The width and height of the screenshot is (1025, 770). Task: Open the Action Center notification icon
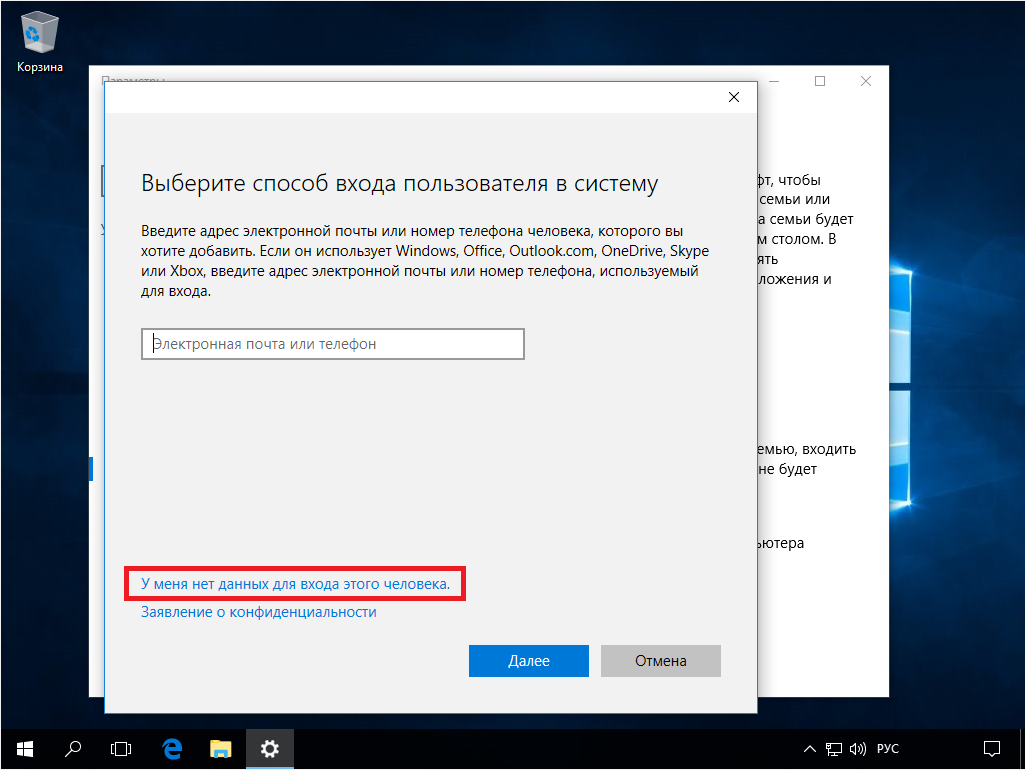992,747
